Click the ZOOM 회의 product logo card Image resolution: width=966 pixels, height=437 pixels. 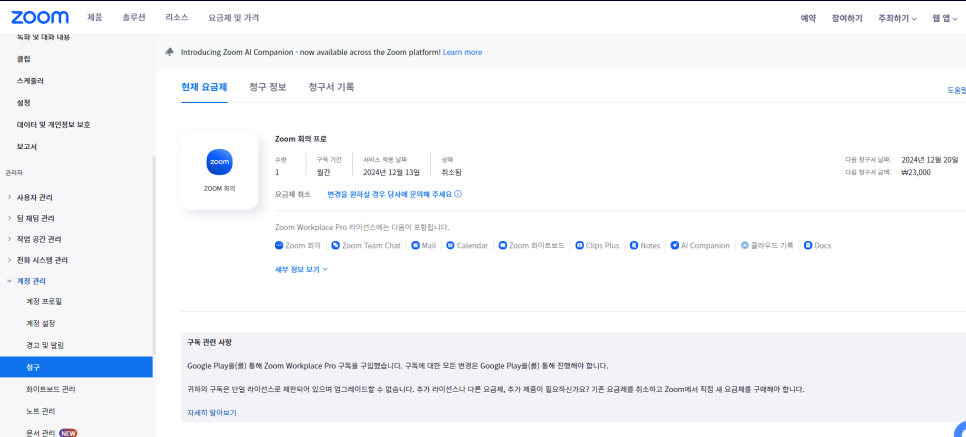[x=219, y=171]
